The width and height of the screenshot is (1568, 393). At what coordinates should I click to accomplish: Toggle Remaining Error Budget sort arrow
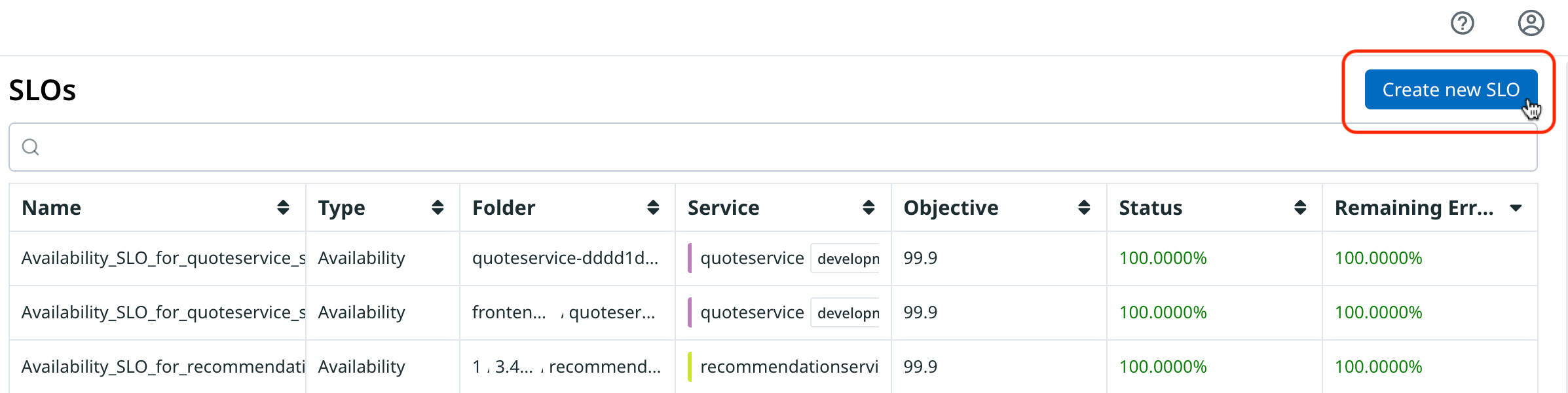click(x=1516, y=208)
